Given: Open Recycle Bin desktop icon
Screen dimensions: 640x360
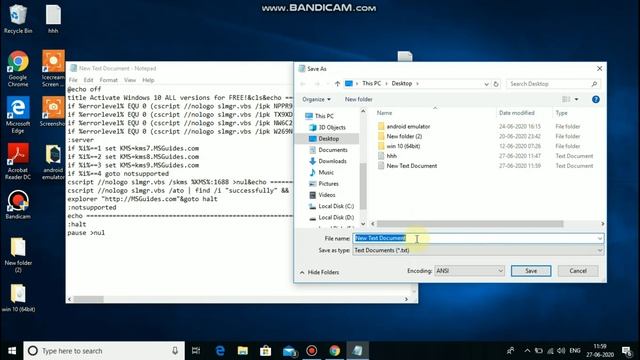Looking at the screenshot, I should (18, 18).
